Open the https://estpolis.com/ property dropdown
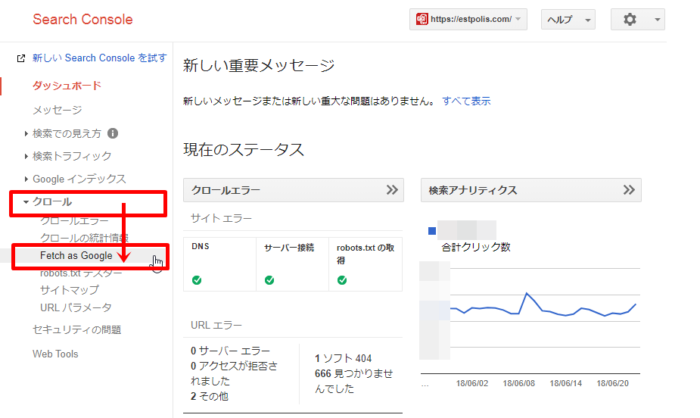 [x=468, y=19]
